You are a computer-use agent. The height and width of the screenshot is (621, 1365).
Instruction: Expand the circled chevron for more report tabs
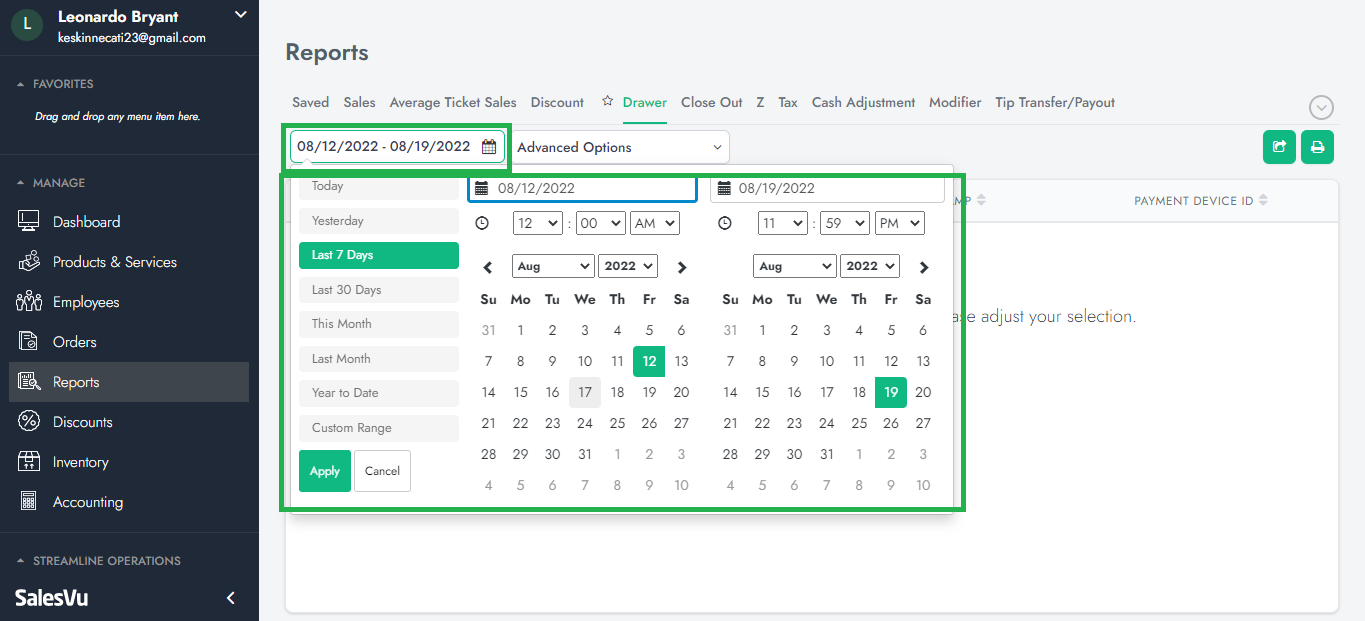(1322, 108)
